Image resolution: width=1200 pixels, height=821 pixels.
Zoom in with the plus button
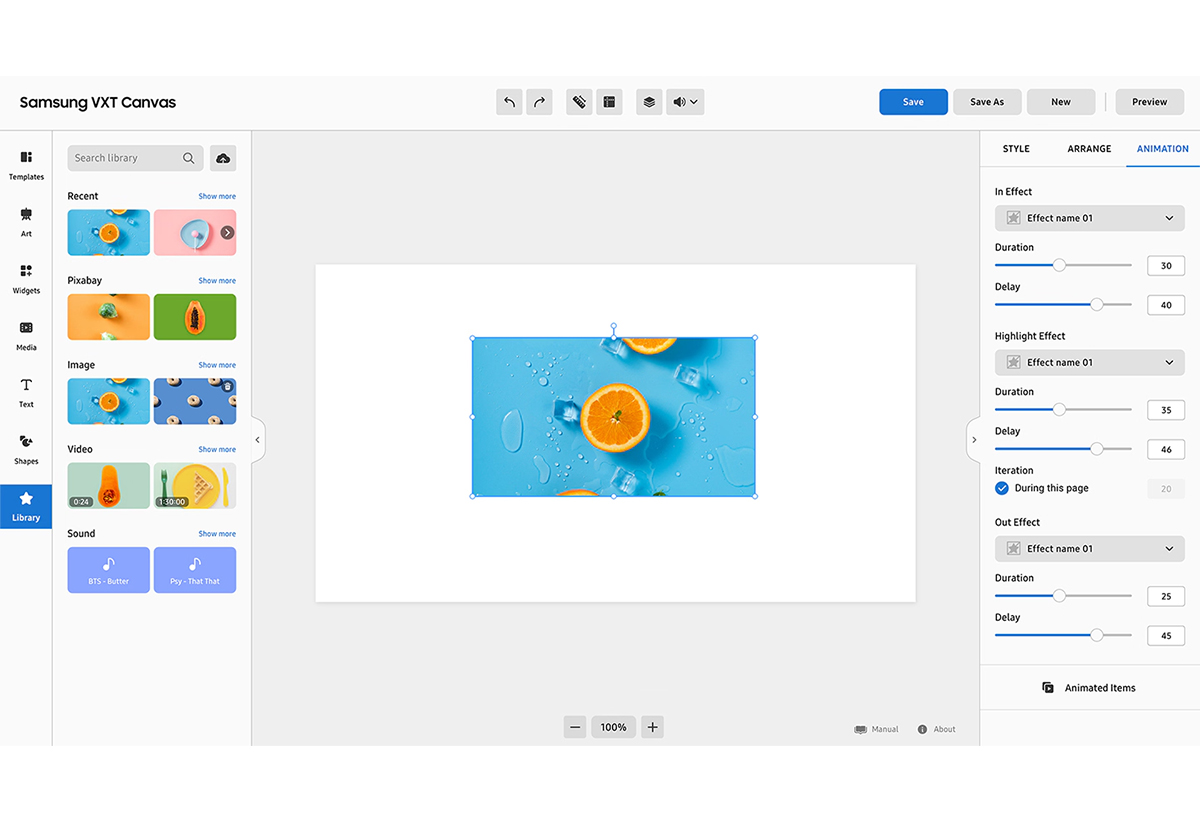[x=652, y=727]
